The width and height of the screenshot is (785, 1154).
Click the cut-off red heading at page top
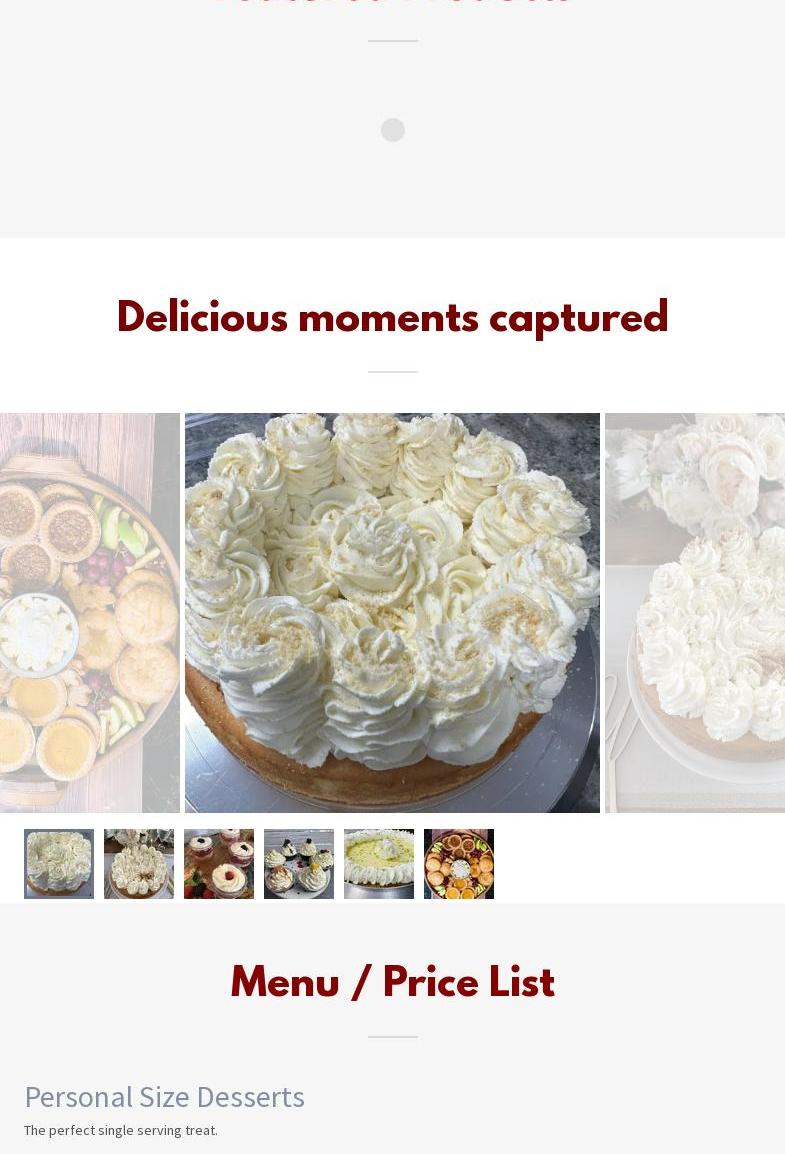[392, 3]
